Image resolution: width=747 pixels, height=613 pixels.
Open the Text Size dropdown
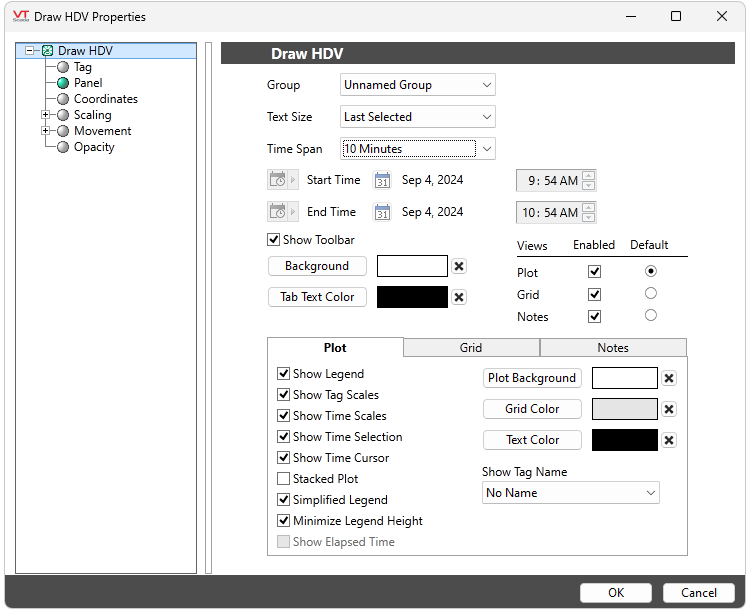418,117
